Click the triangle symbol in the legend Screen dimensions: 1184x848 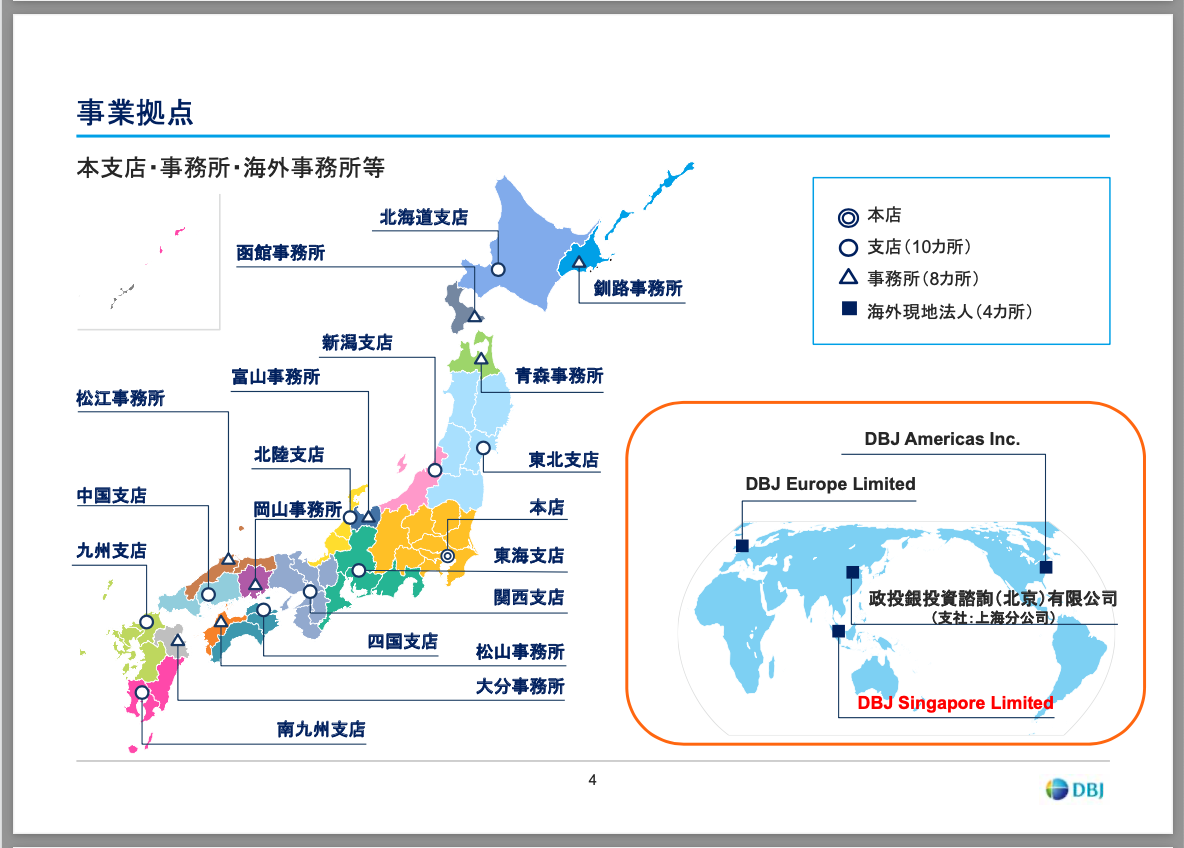tap(849, 277)
